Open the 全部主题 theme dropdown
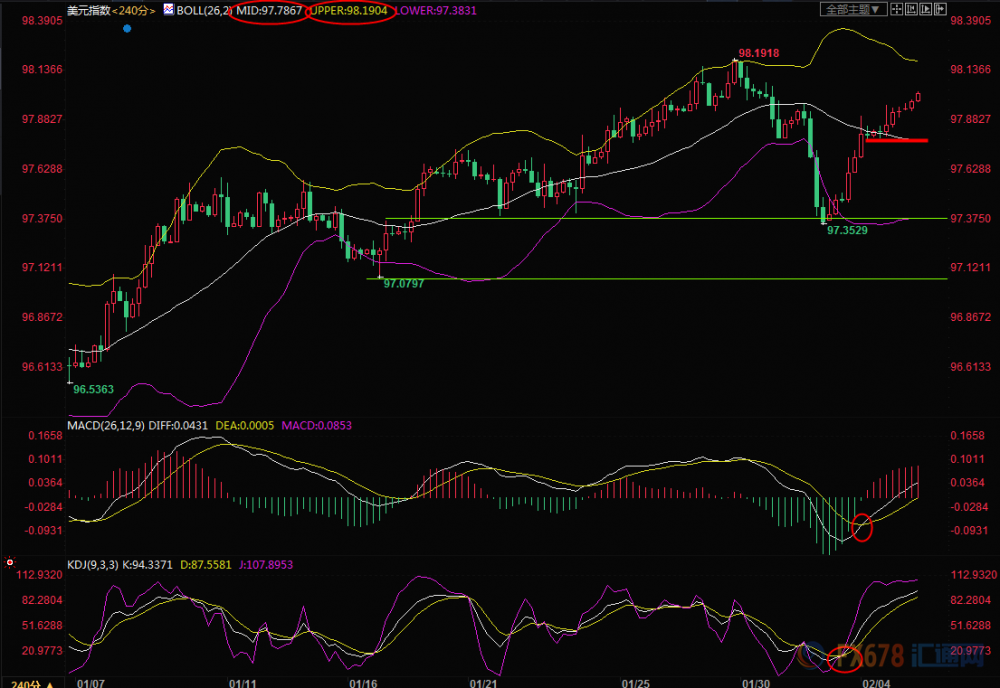The width and height of the screenshot is (1000, 688). click(x=854, y=9)
